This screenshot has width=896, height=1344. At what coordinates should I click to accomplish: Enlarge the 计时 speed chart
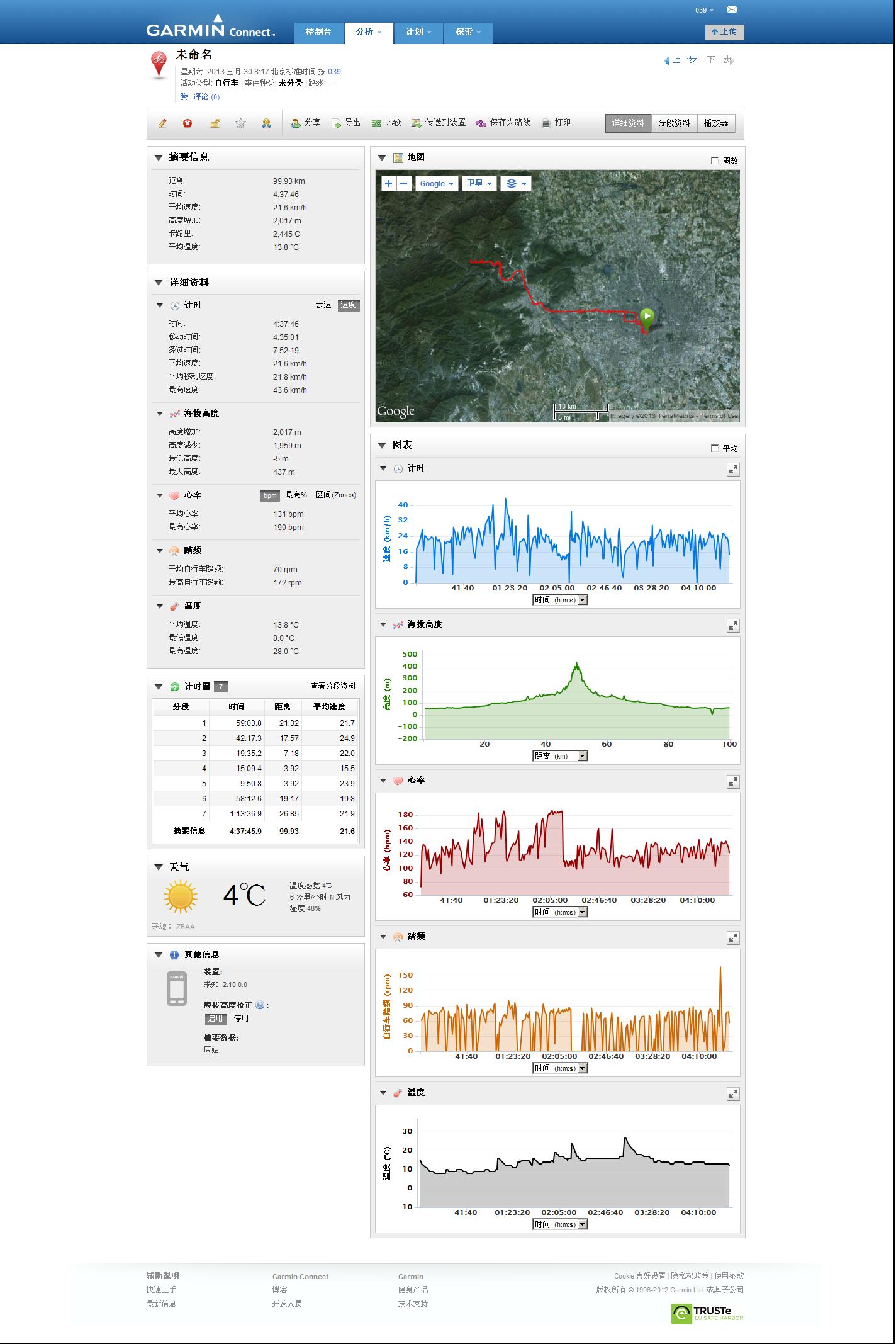tap(733, 470)
